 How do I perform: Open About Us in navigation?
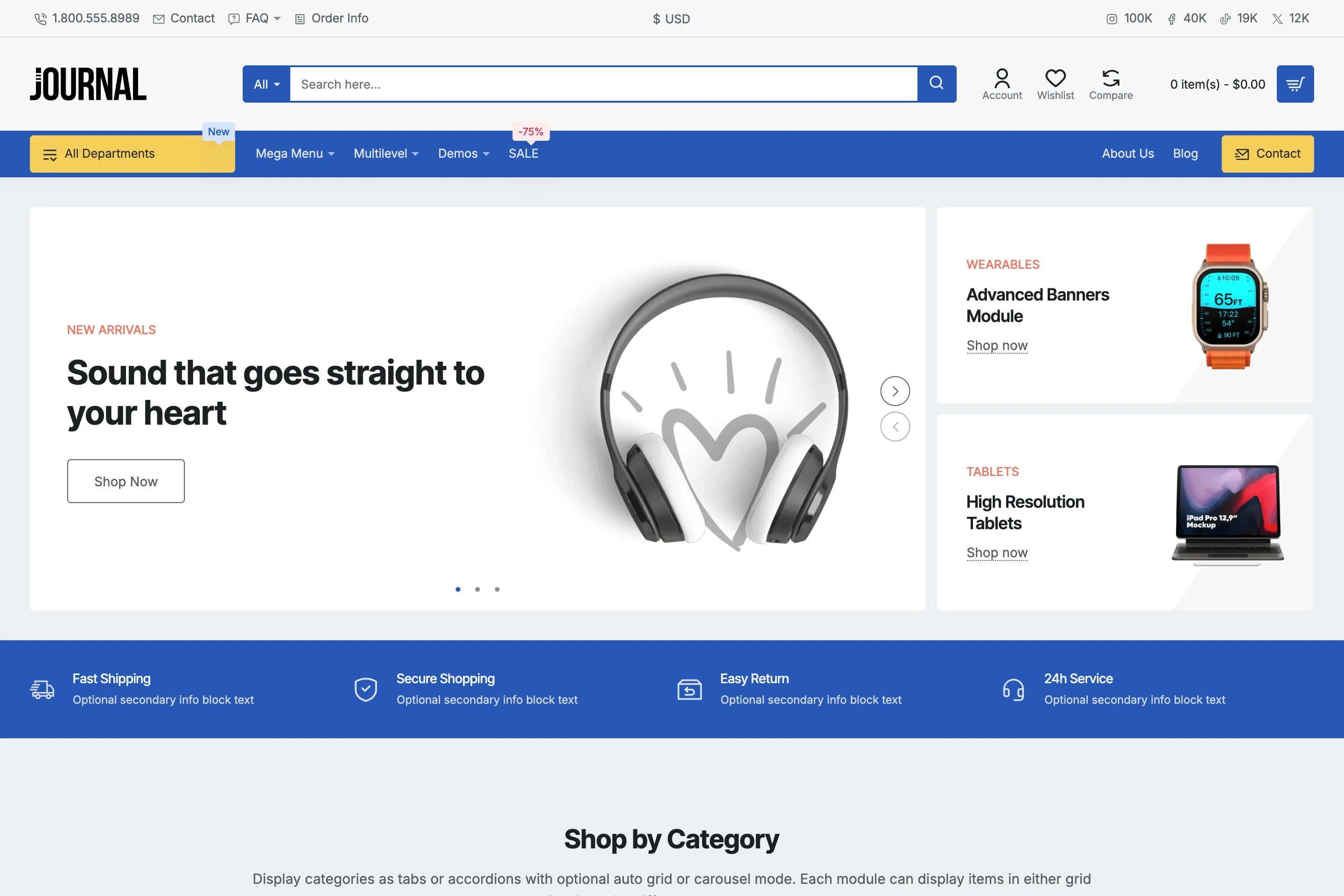1127,153
